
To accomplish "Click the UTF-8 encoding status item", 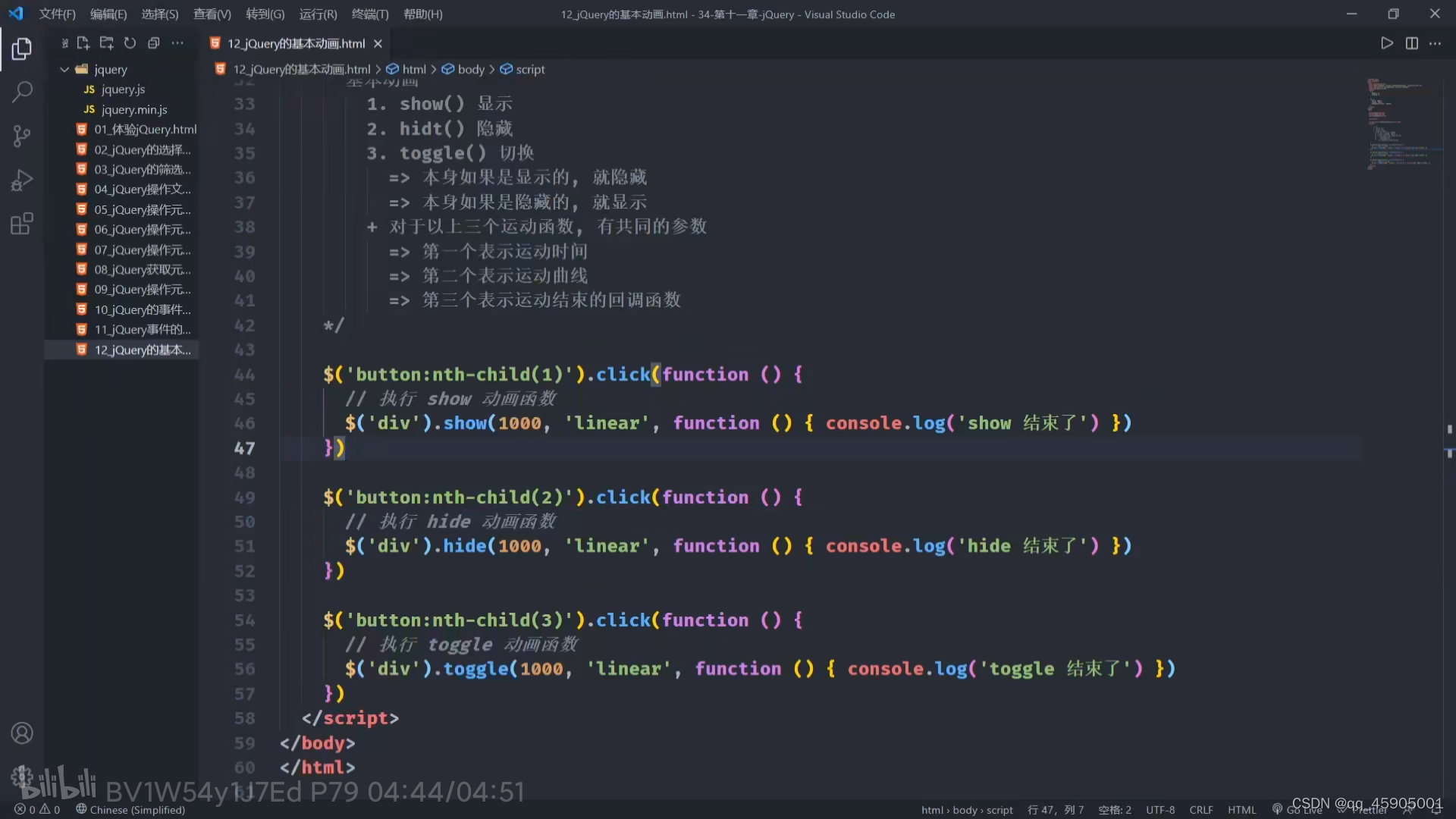I will [1159, 810].
